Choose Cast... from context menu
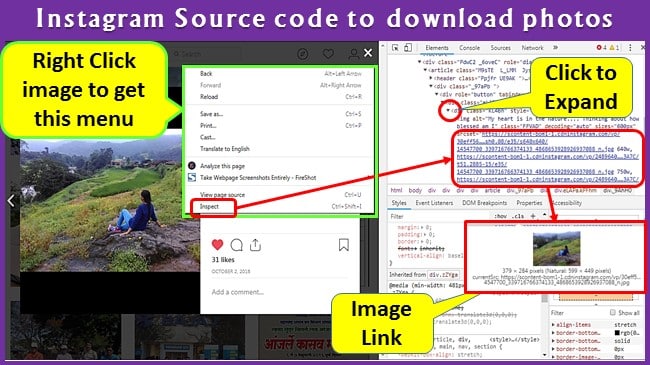The width and height of the screenshot is (650, 365). coord(280,137)
